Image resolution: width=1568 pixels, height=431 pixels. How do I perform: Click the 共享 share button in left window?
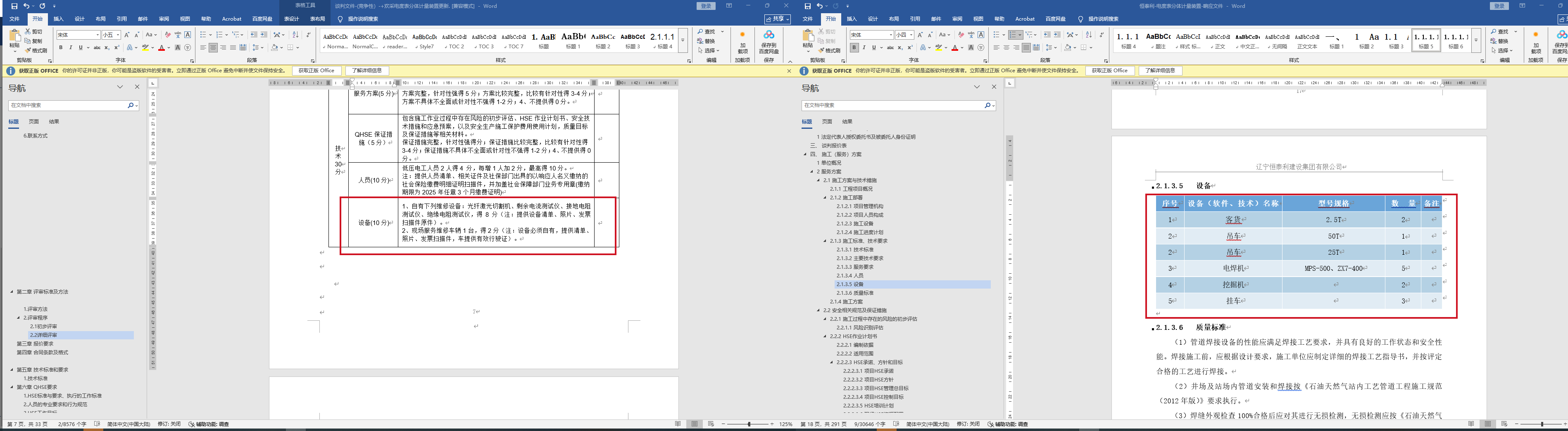tap(777, 19)
